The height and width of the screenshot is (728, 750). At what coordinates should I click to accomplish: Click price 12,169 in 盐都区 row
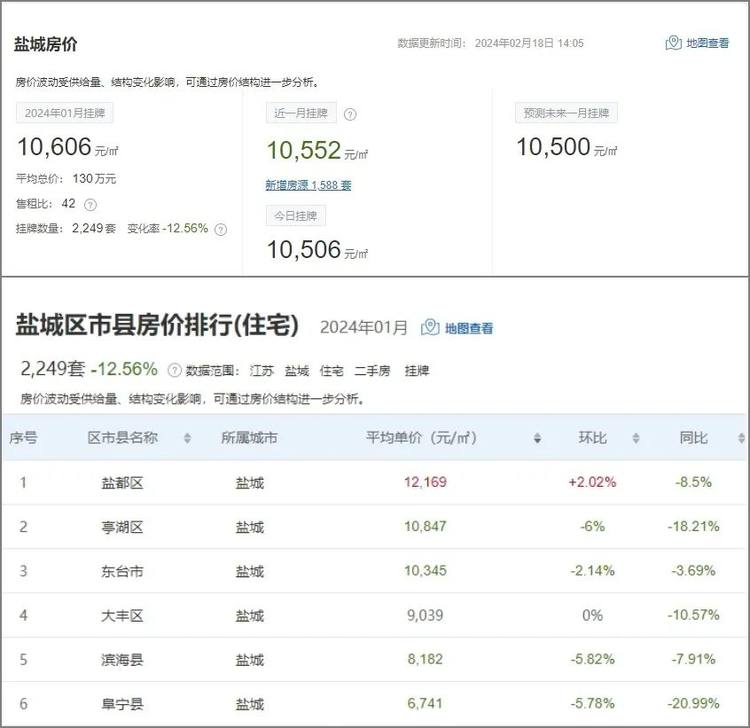(x=425, y=482)
